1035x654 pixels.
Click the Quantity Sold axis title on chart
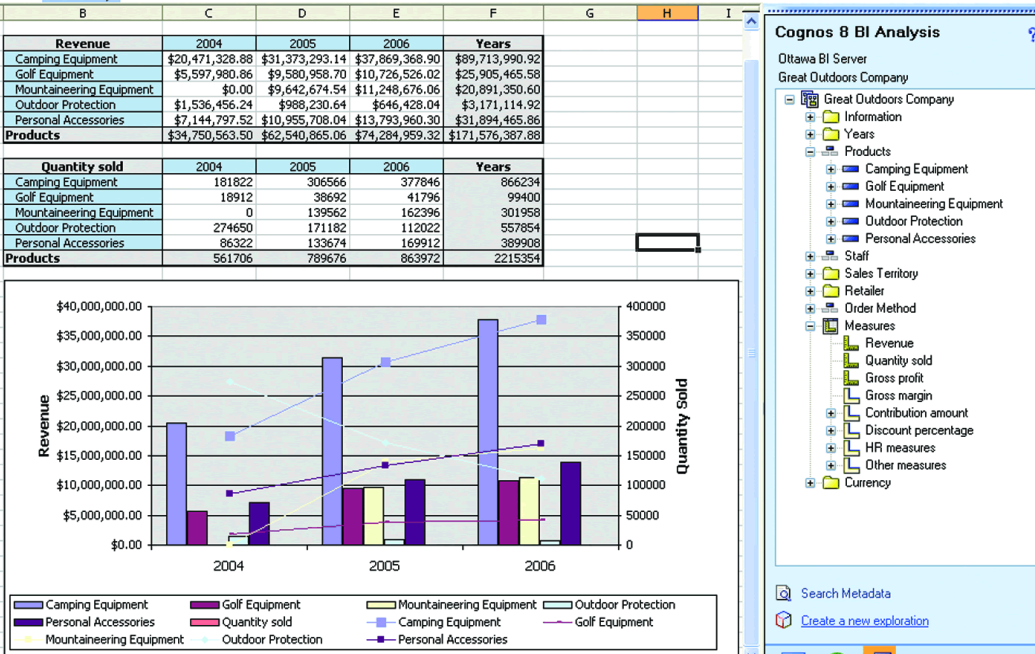pos(682,426)
